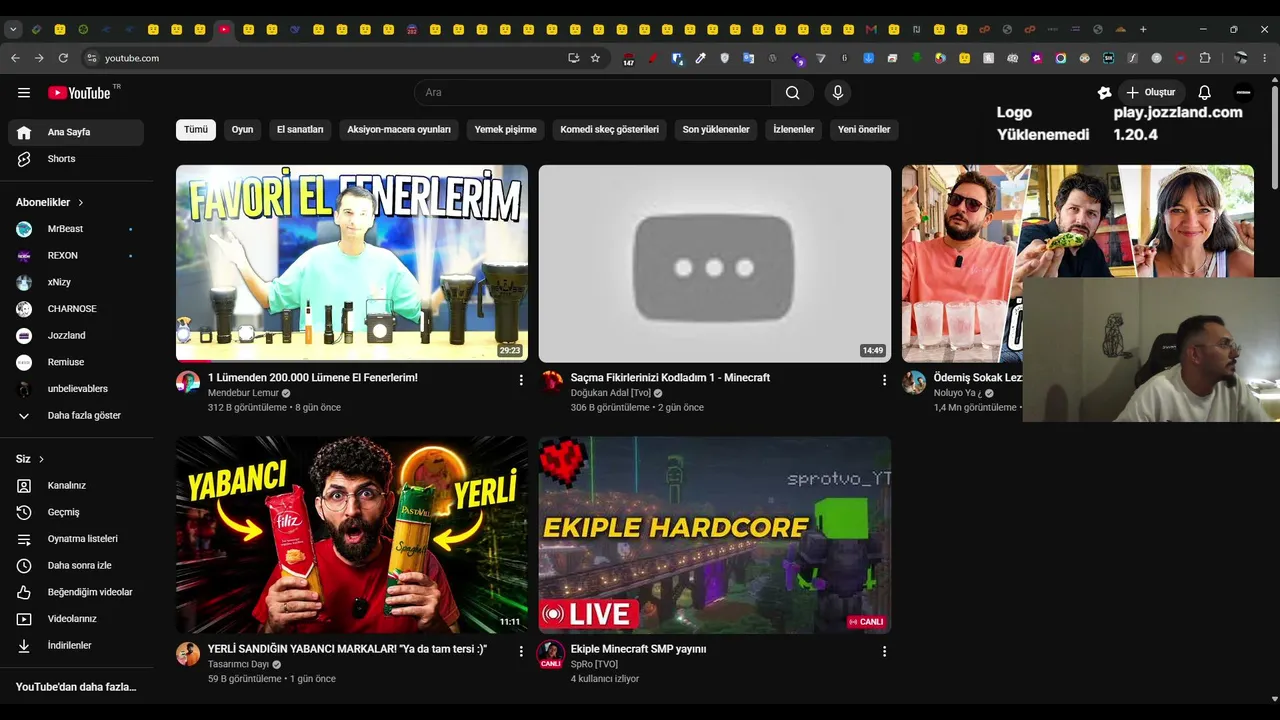Open Videolarınız in sidebar

pos(76,619)
